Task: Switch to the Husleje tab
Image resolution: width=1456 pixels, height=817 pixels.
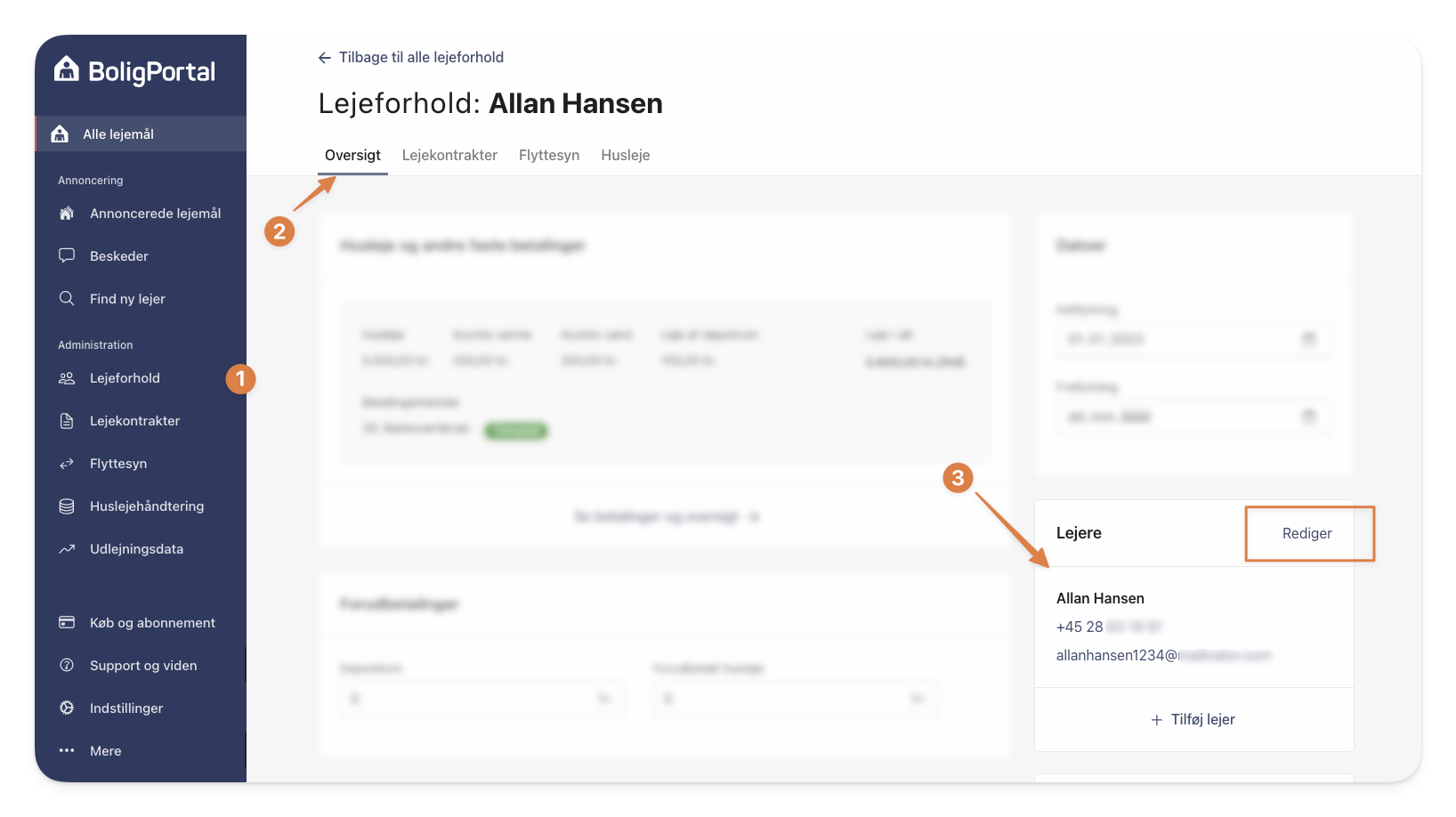Action: [x=626, y=155]
